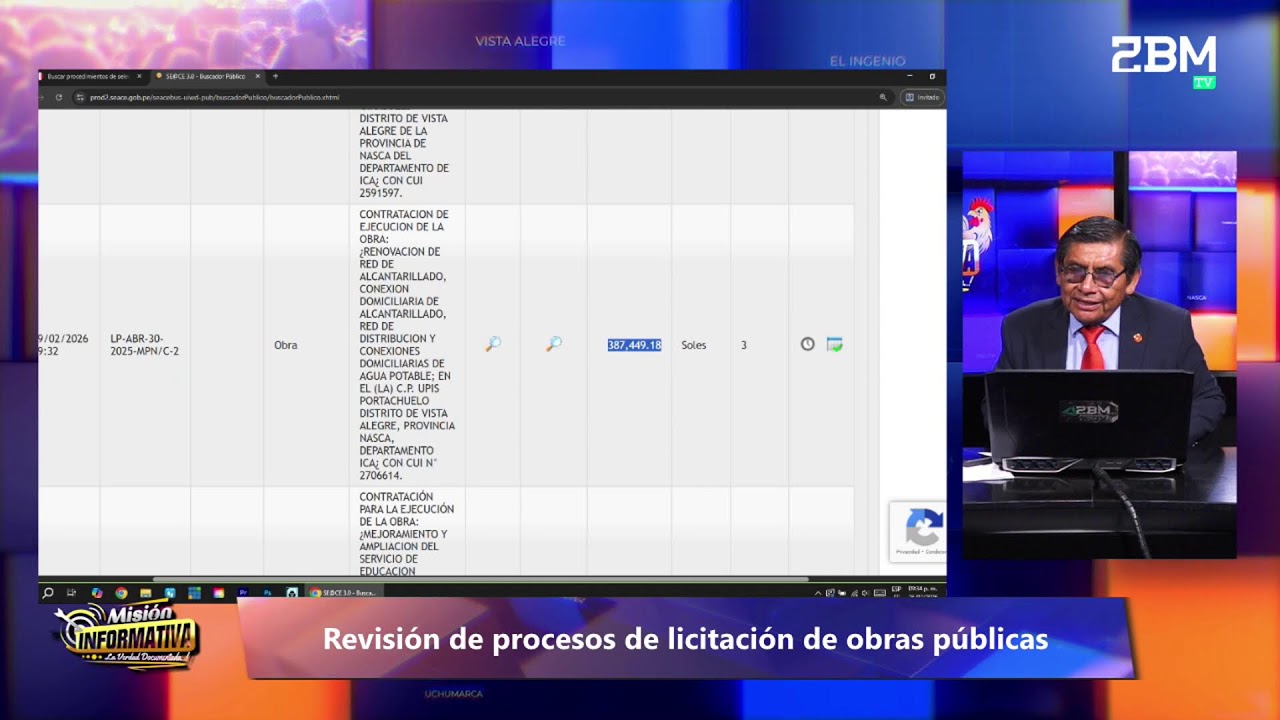Viewport: 1280px width, 720px height.
Task: Open Task View on taskbar
Action: pyautogui.click(x=72, y=593)
